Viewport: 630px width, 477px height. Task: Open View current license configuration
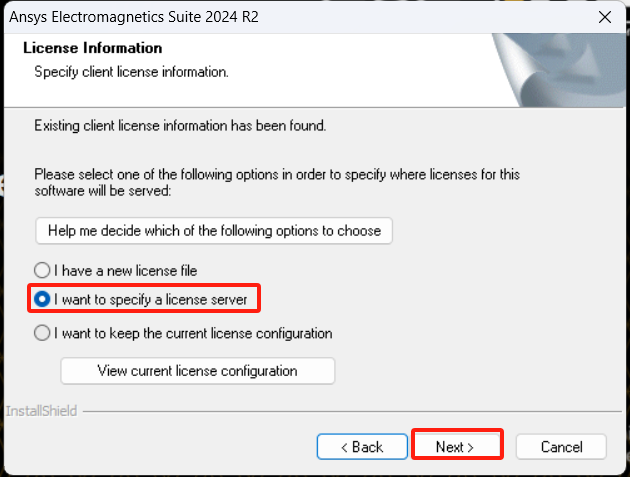point(197,371)
